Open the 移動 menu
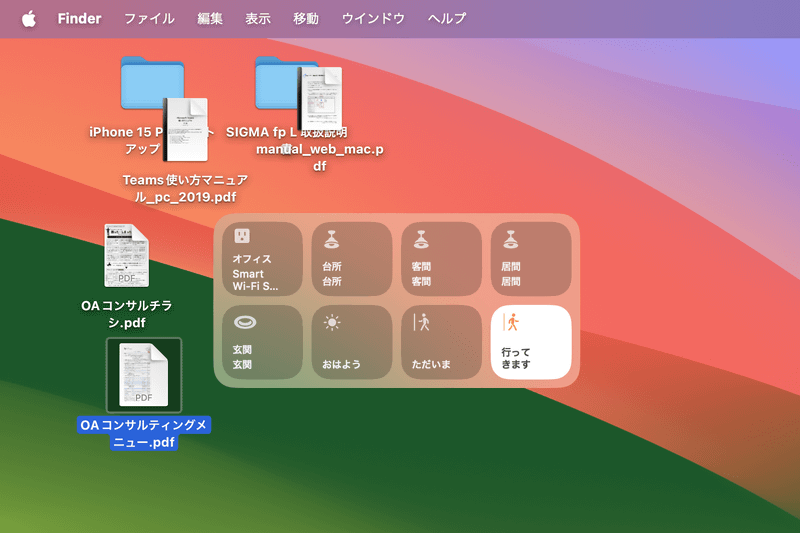Viewport: 800px width, 533px height. click(306, 19)
